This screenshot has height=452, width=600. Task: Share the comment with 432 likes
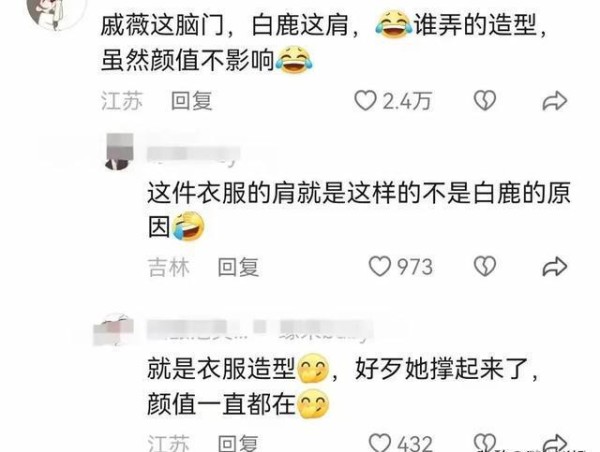coord(554,443)
